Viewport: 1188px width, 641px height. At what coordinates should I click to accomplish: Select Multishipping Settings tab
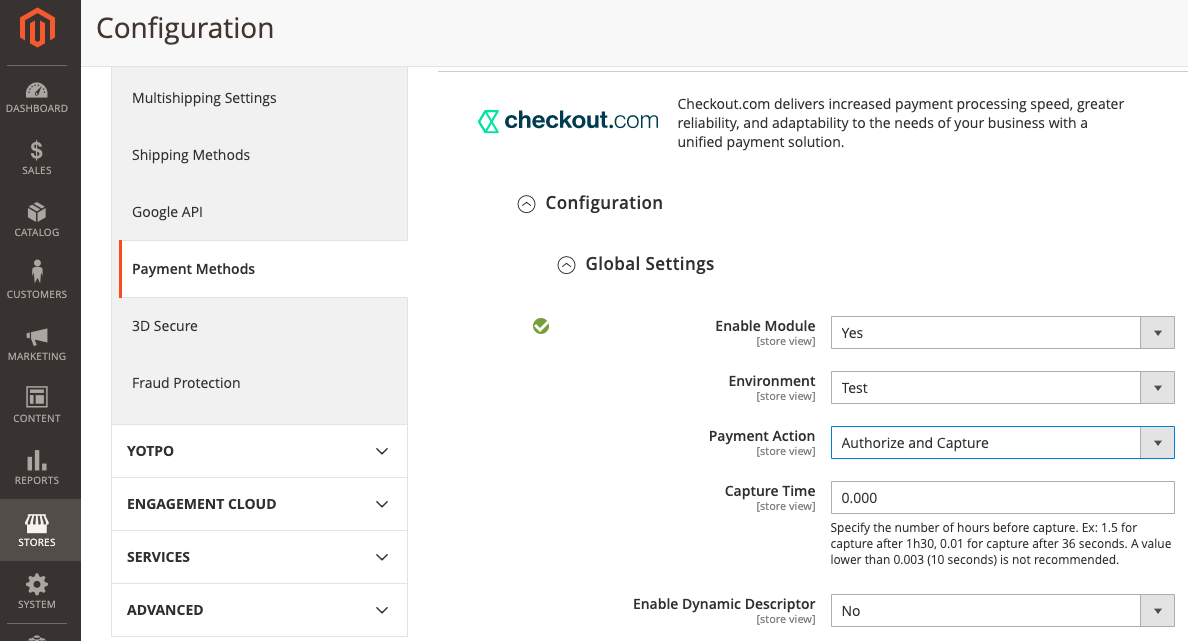(259, 98)
